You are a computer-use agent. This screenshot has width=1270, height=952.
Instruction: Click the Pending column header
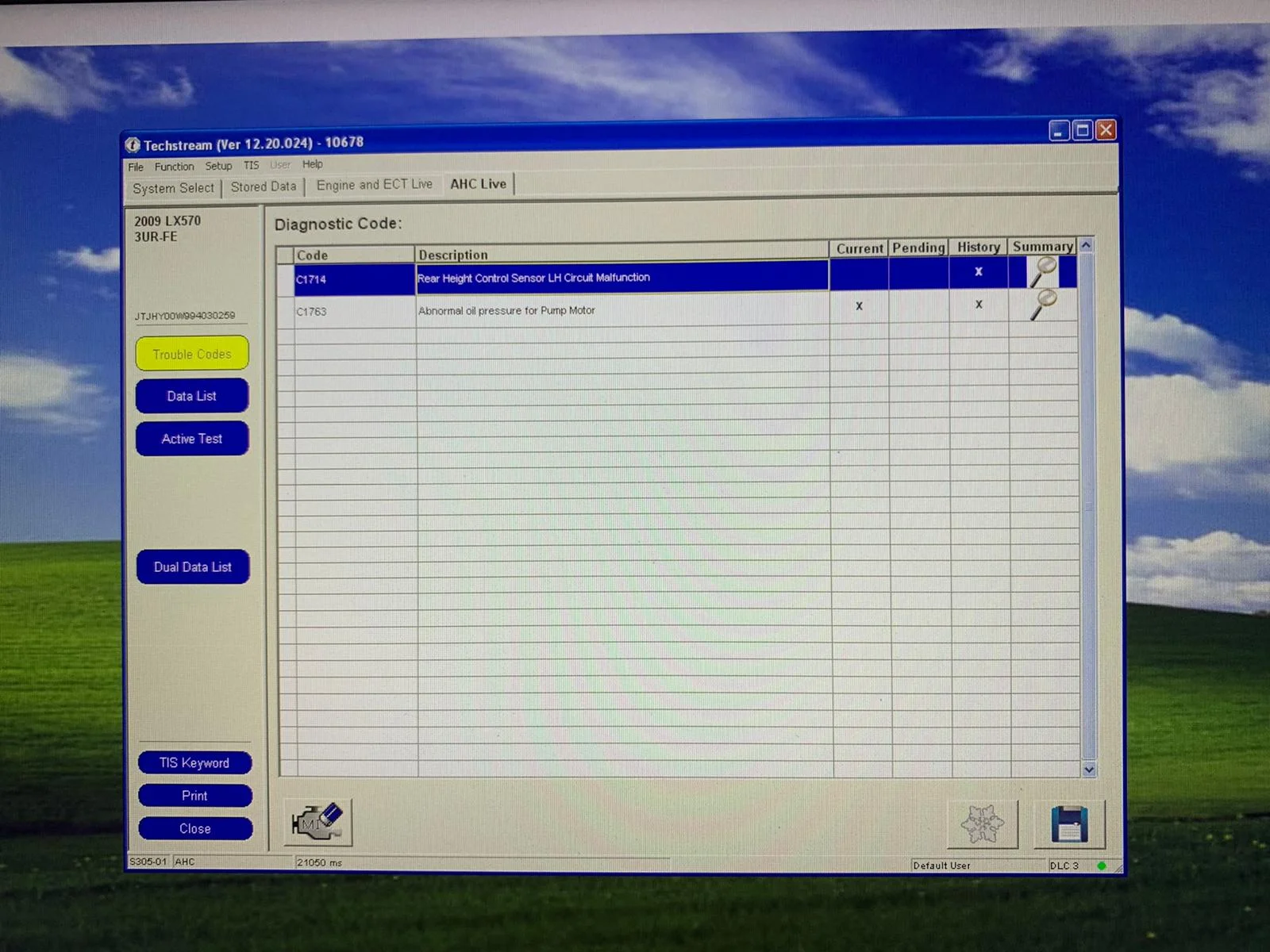[918, 248]
